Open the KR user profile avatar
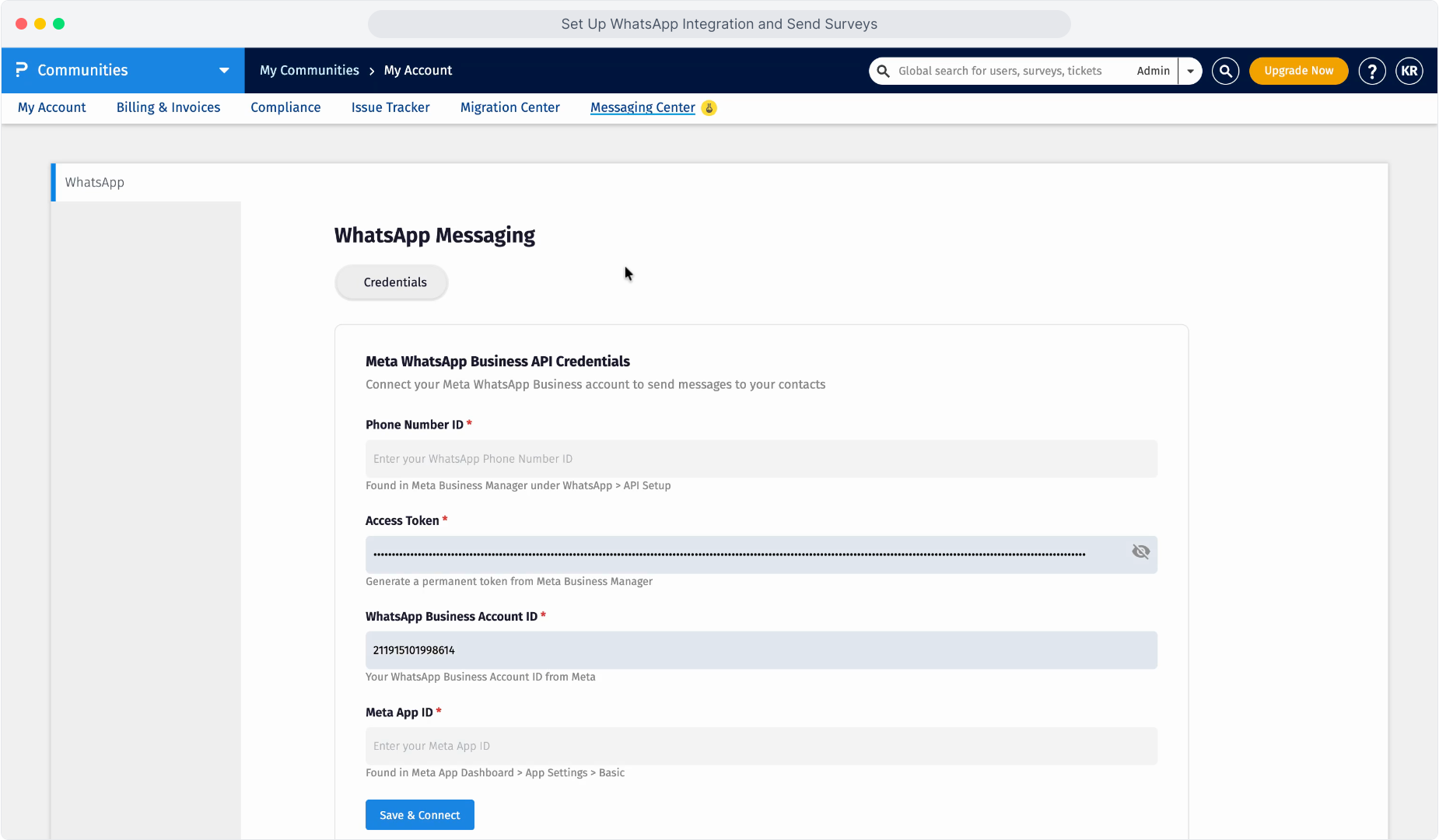Image resolution: width=1439 pixels, height=840 pixels. [x=1409, y=71]
